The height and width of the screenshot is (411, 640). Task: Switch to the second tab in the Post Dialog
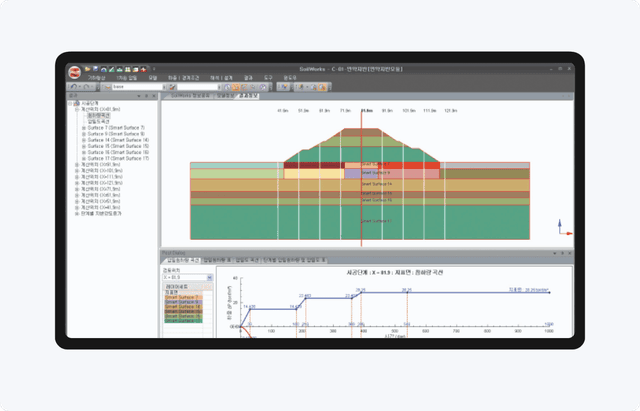pos(216,260)
